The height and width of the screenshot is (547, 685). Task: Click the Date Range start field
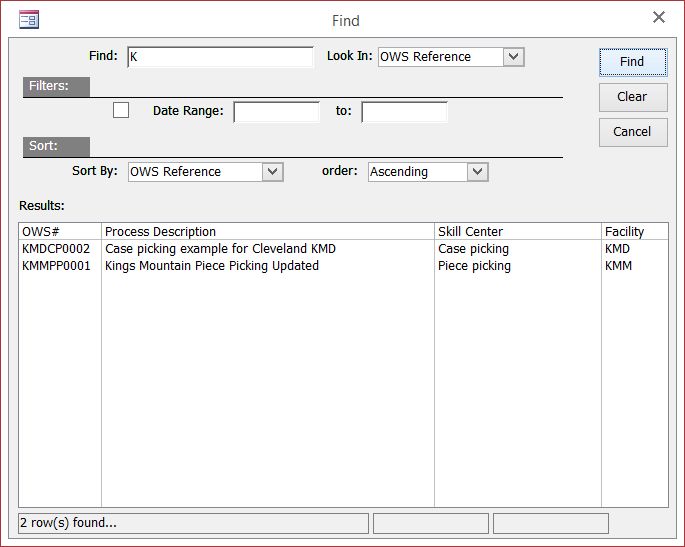click(x=276, y=112)
